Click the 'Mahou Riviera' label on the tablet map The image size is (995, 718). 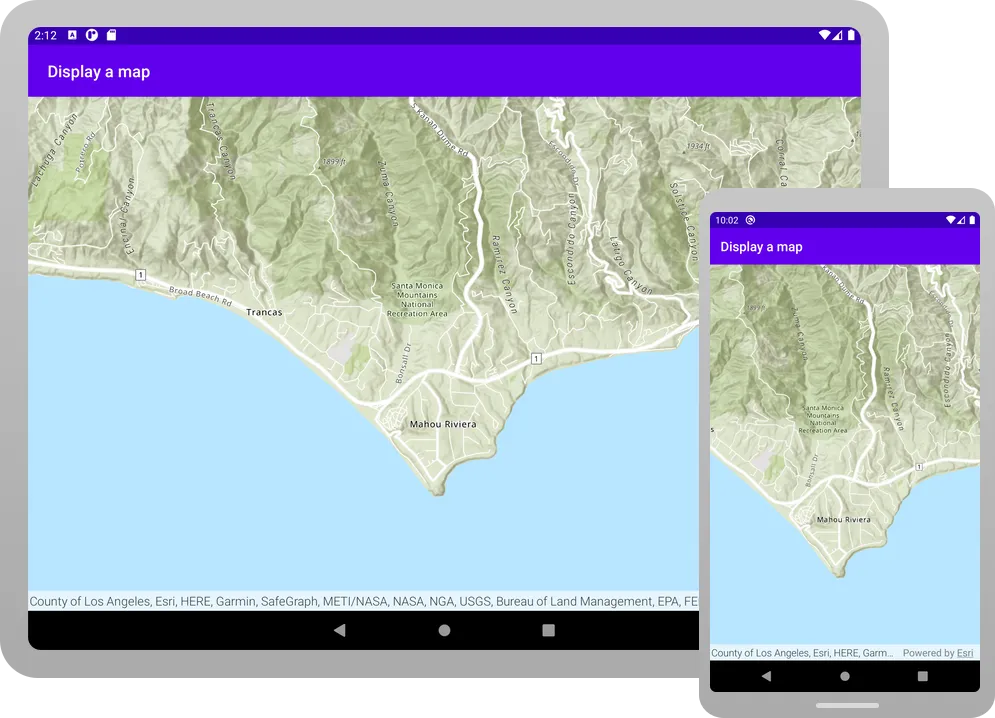[x=443, y=424]
